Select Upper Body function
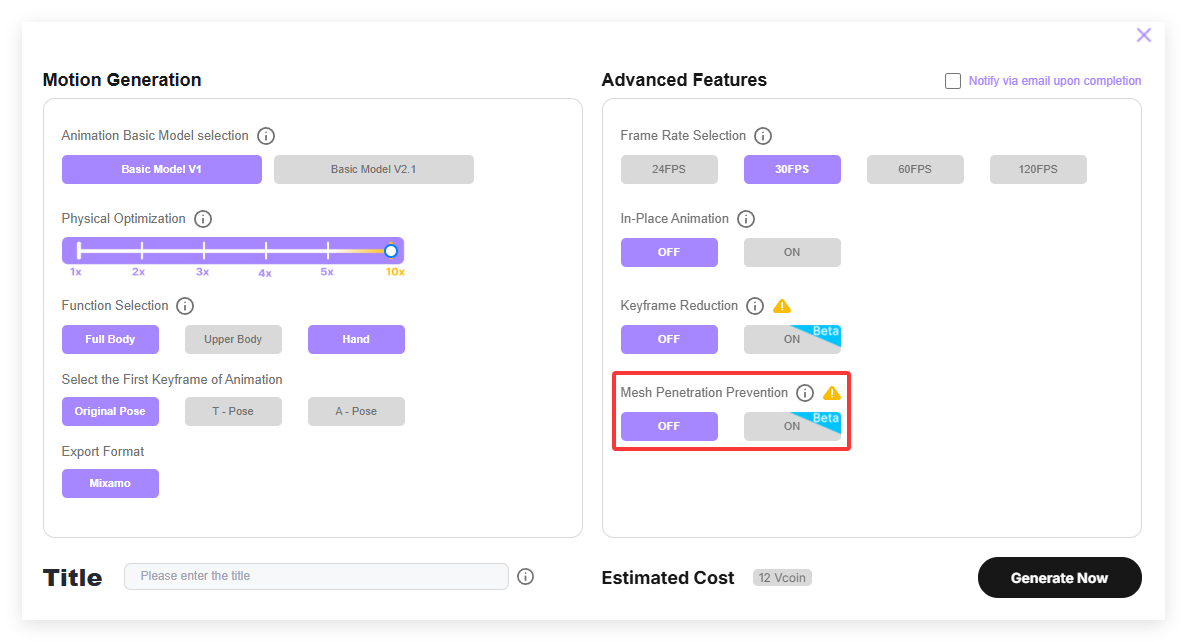The image size is (1187, 642). coord(233,339)
